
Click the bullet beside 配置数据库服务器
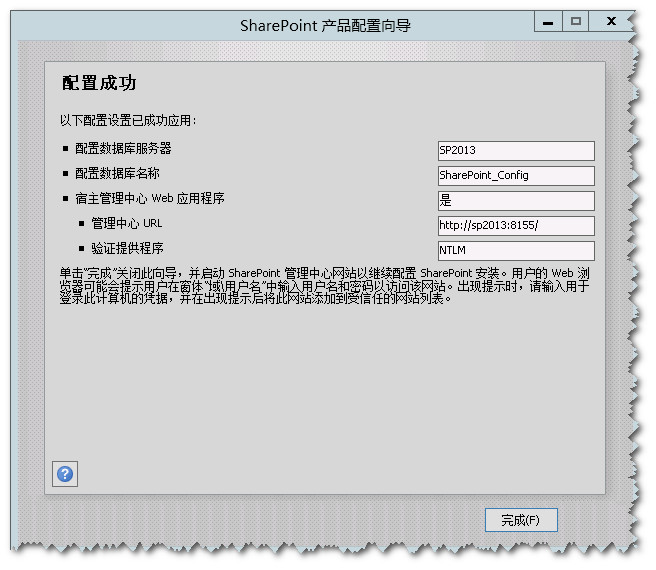click(x=65, y=149)
